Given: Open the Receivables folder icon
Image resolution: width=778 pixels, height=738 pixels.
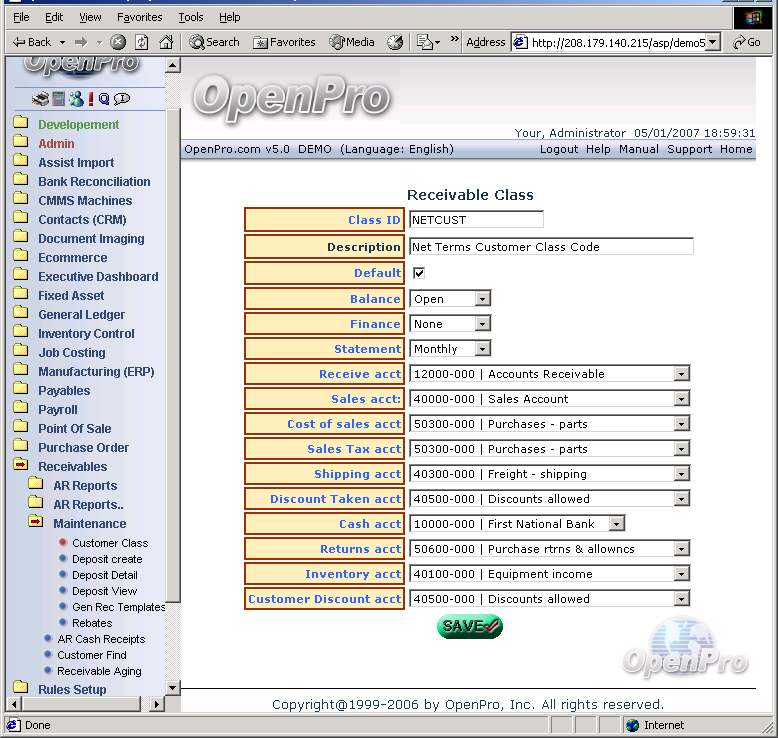Looking at the screenshot, I should pyautogui.click(x=20, y=466).
